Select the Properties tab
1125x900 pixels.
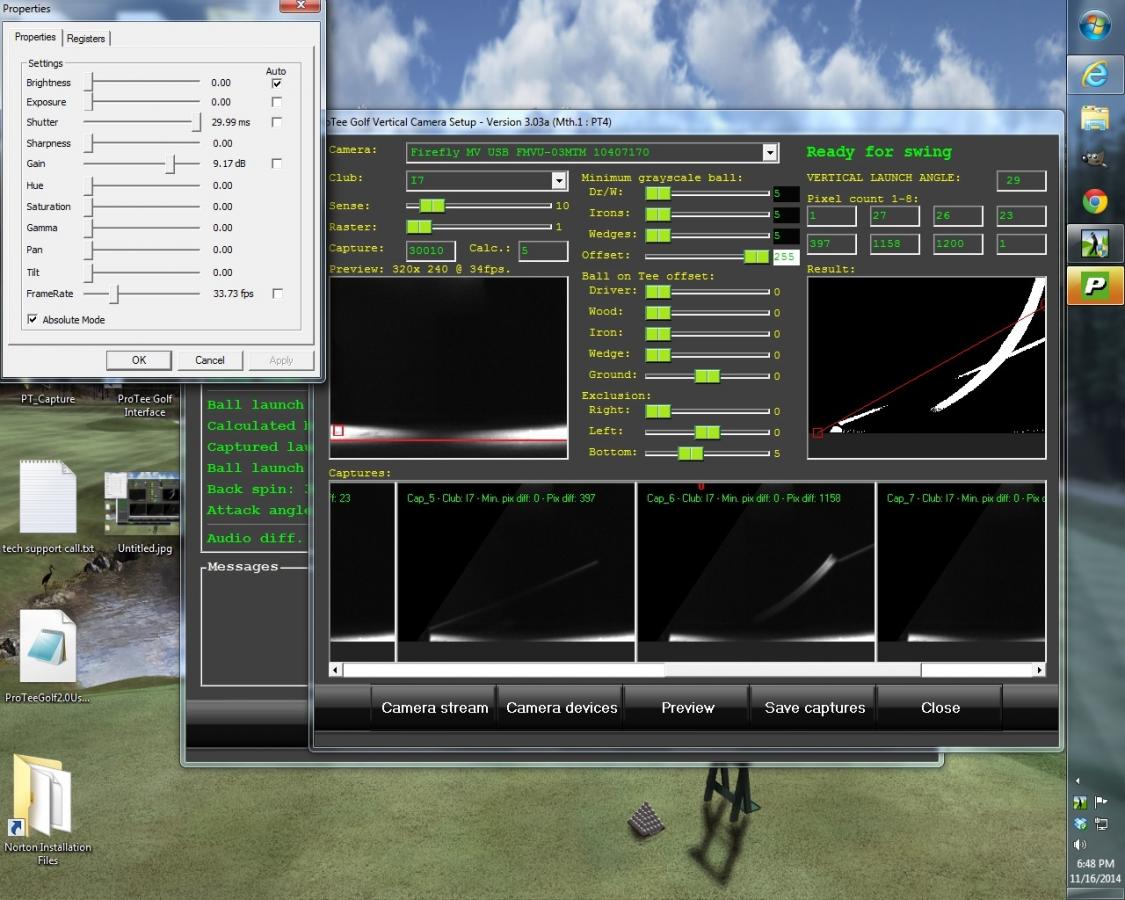(x=35, y=37)
